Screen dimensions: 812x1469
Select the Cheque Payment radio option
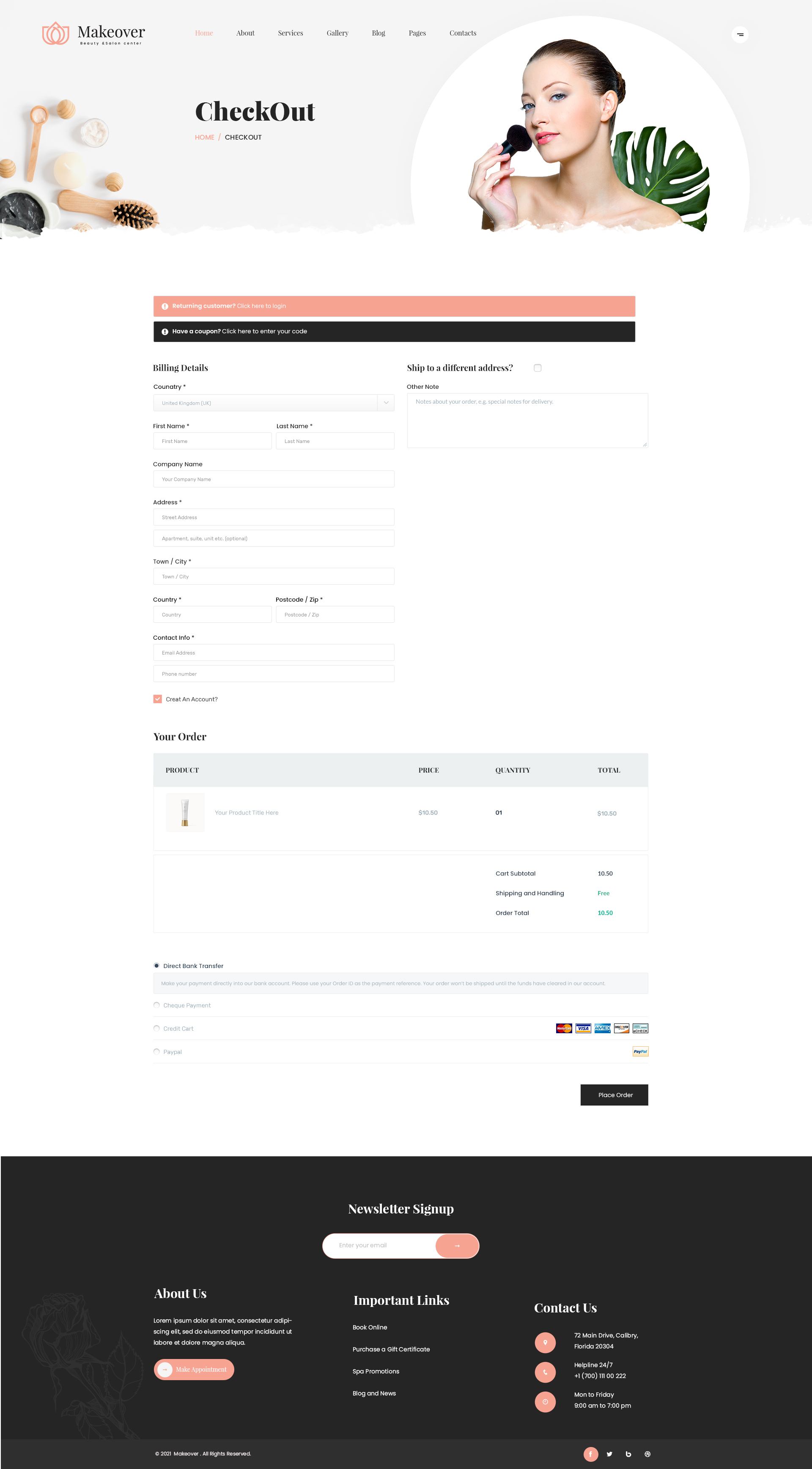click(x=157, y=1005)
